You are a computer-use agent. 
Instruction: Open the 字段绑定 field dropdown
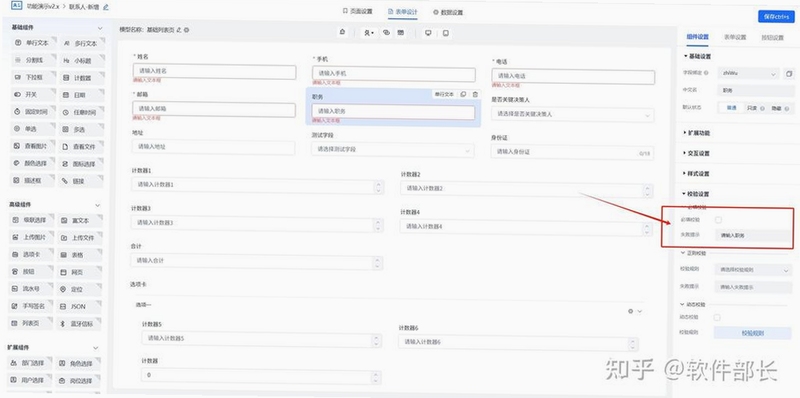pos(748,73)
